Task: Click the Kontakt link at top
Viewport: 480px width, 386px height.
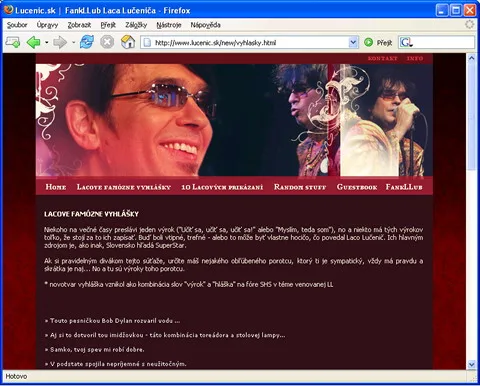Action: tap(382, 58)
